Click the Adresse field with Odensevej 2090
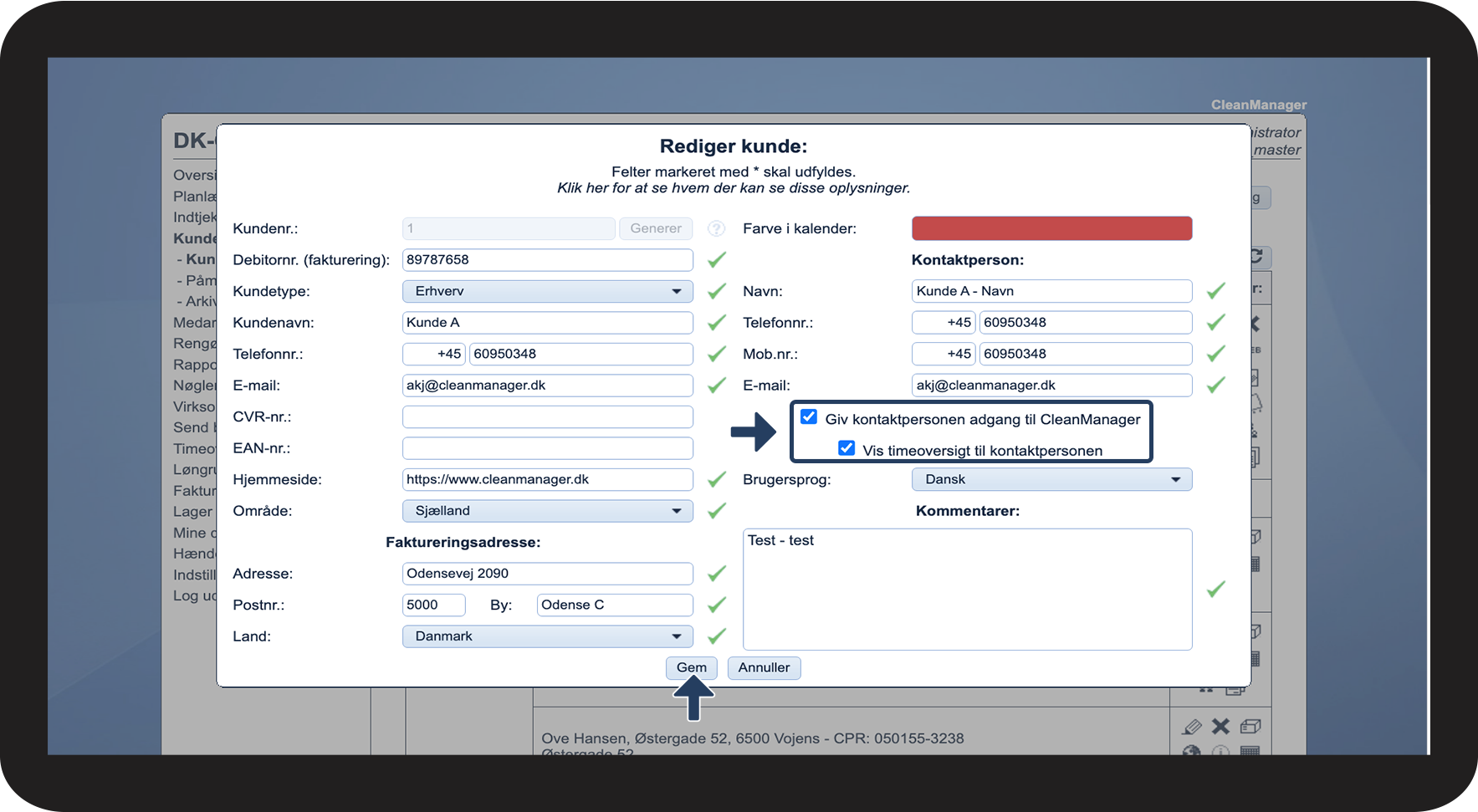The width and height of the screenshot is (1478, 812). 548,574
